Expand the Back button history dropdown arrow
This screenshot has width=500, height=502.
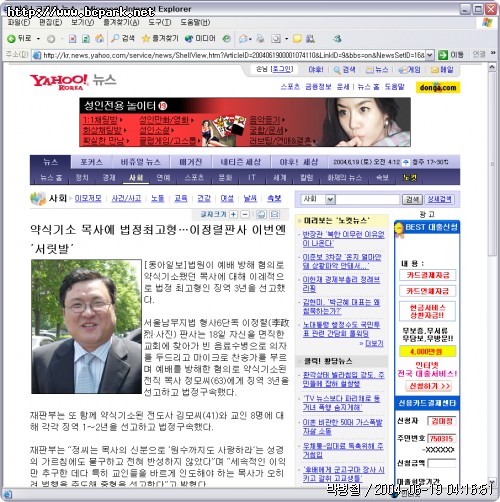[x=38, y=39]
